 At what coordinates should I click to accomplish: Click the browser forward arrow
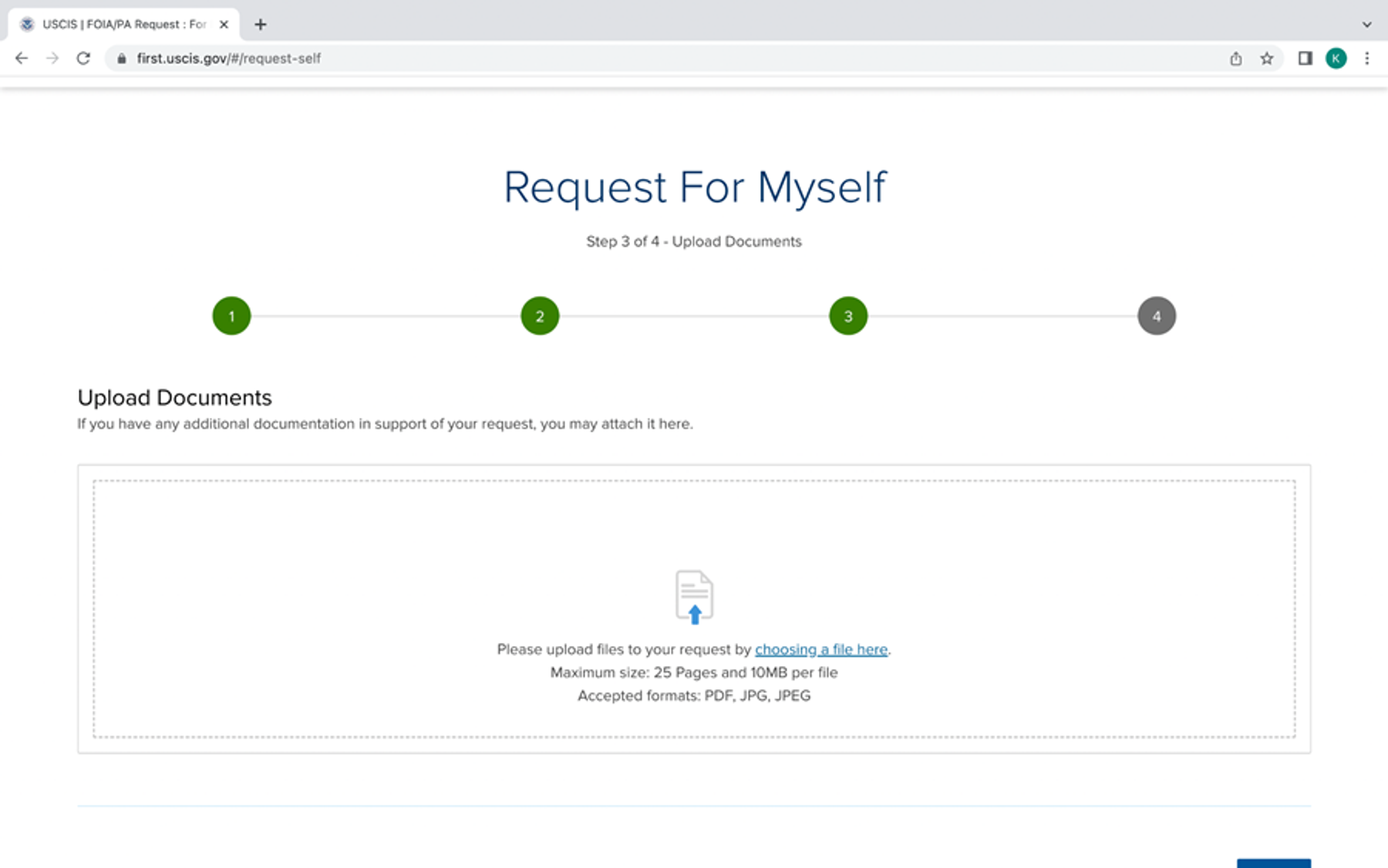coord(52,59)
